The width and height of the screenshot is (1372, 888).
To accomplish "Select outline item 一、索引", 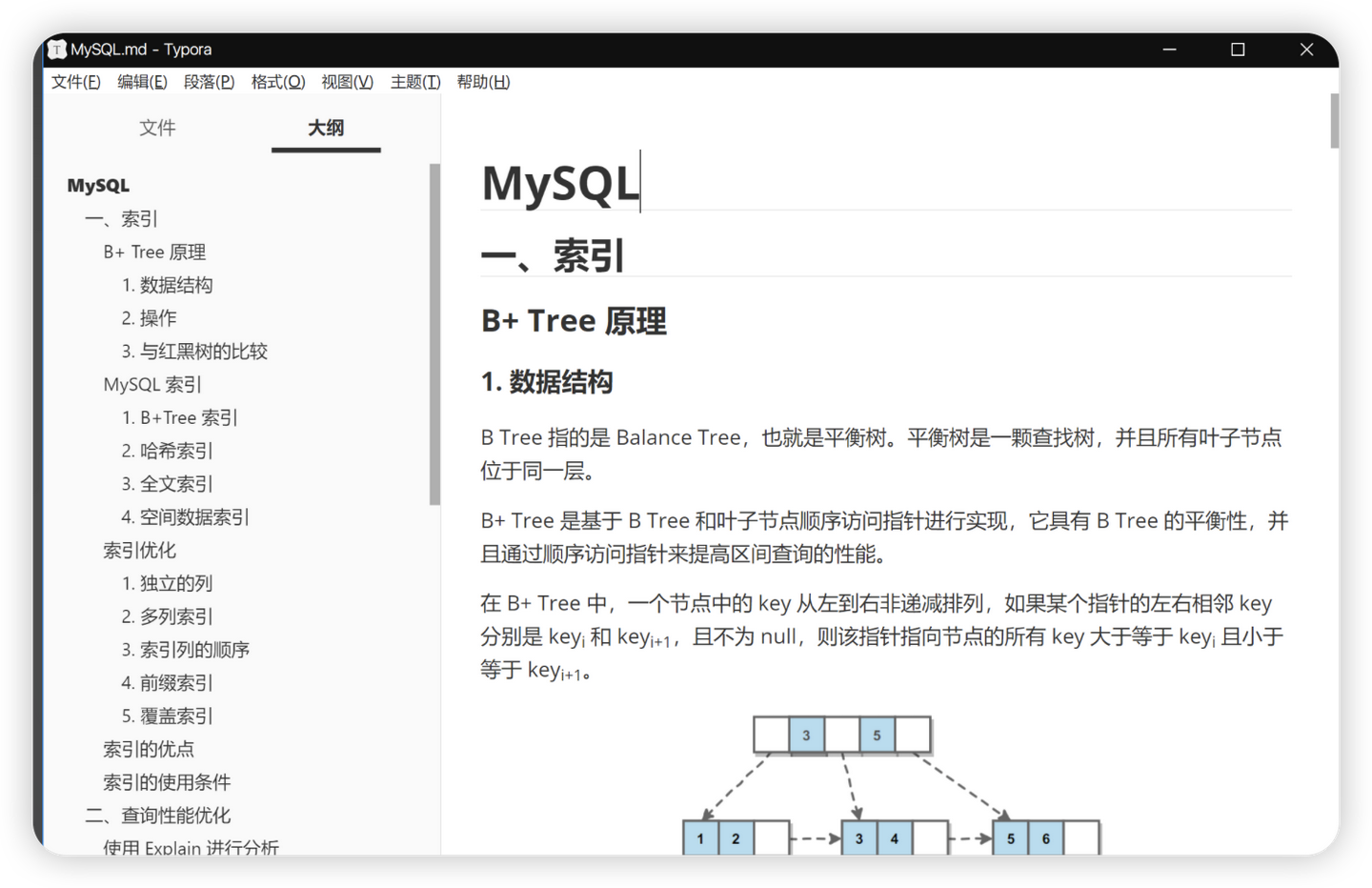I will point(121,219).
